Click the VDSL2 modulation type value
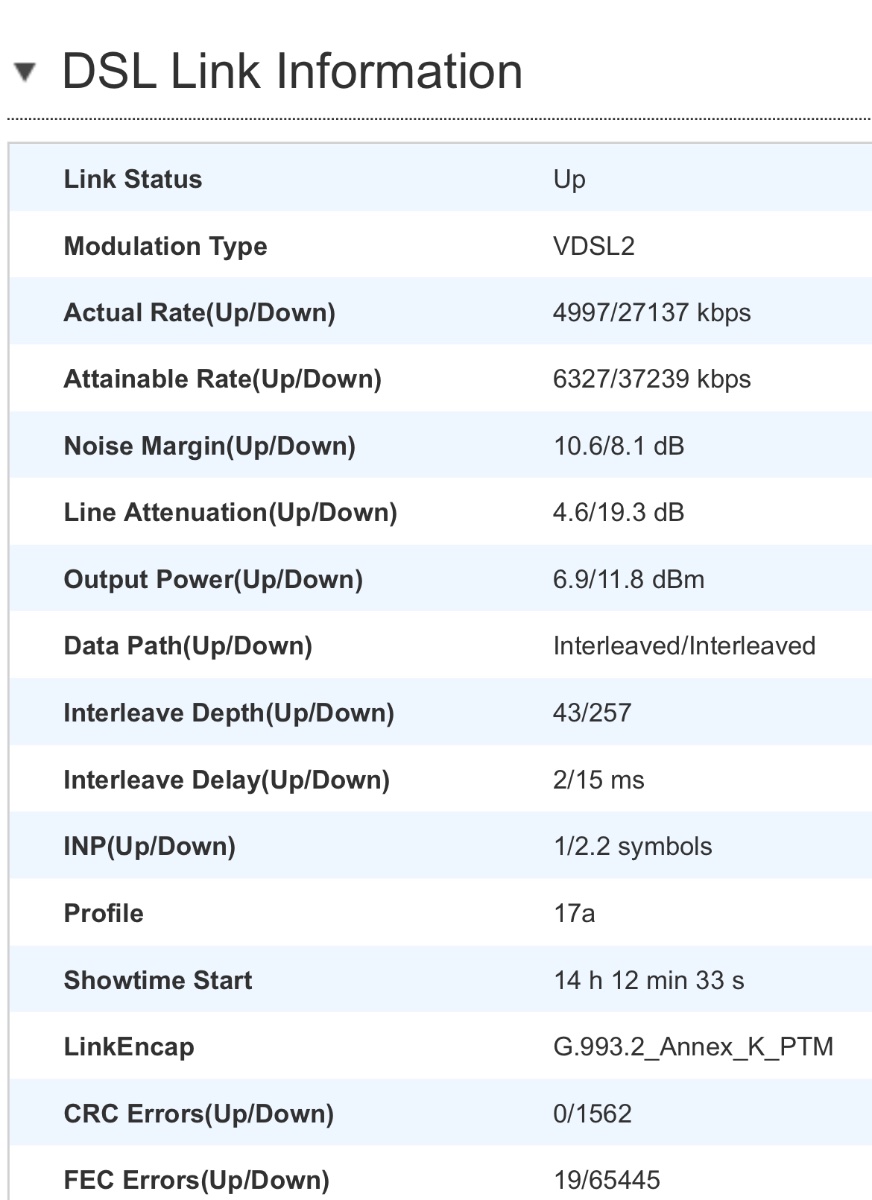 (594, 246)
